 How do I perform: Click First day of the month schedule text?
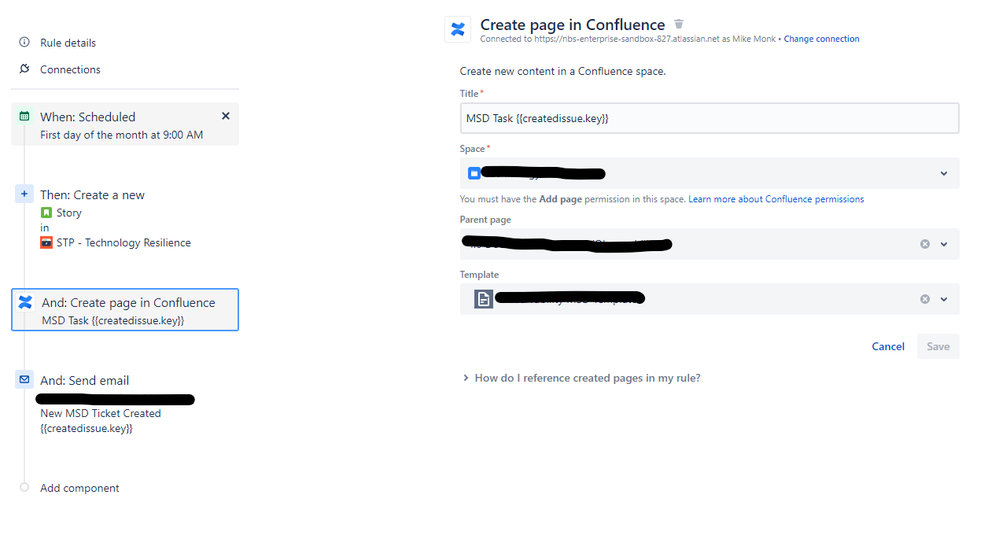(122, 135)
